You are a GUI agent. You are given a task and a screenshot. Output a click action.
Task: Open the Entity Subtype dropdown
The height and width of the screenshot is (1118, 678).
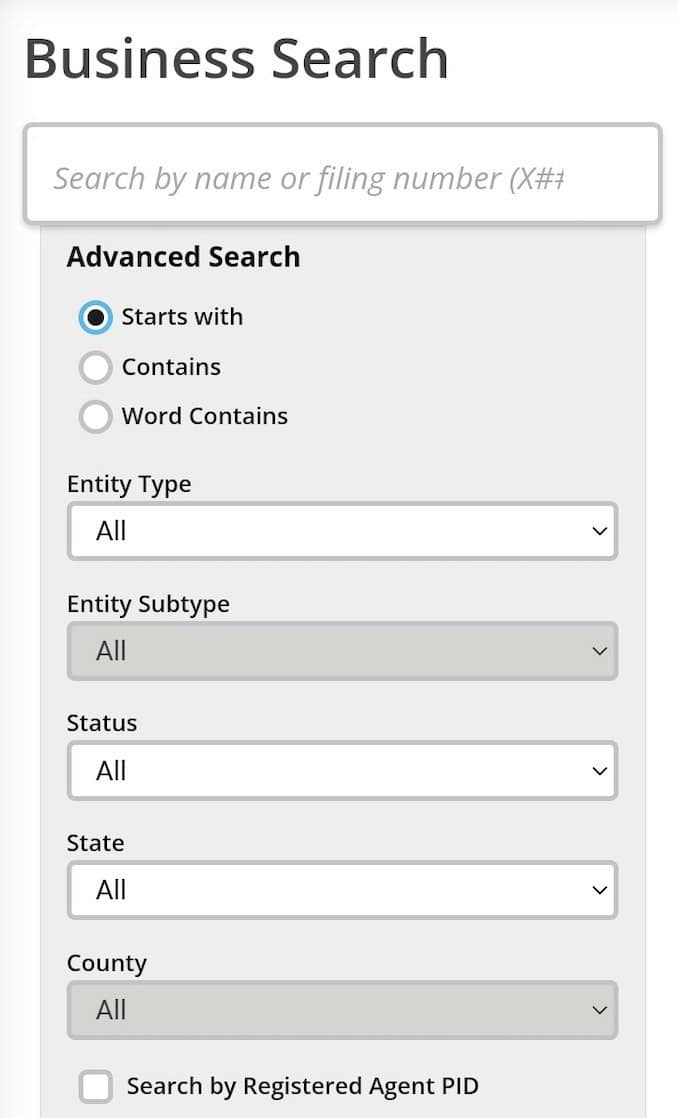click(x=342, y=651)
